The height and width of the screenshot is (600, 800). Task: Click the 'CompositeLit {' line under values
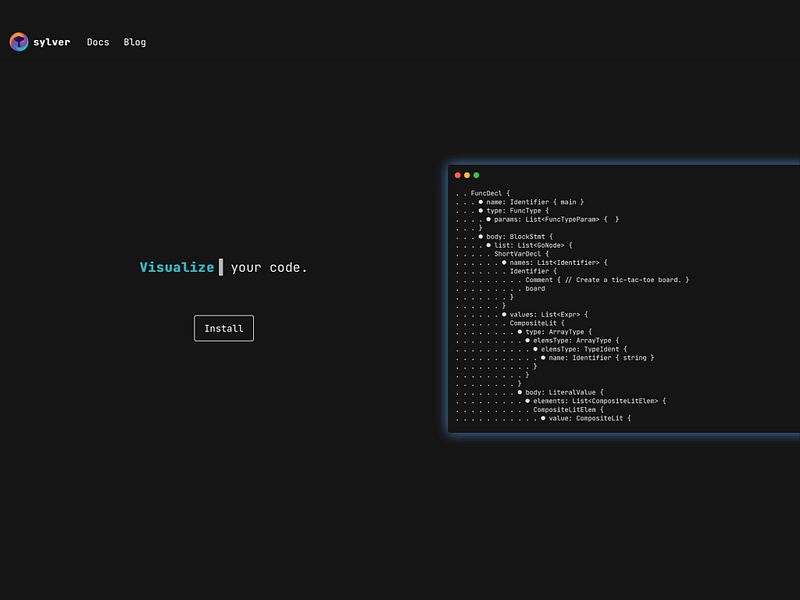[x=537, y=323]
